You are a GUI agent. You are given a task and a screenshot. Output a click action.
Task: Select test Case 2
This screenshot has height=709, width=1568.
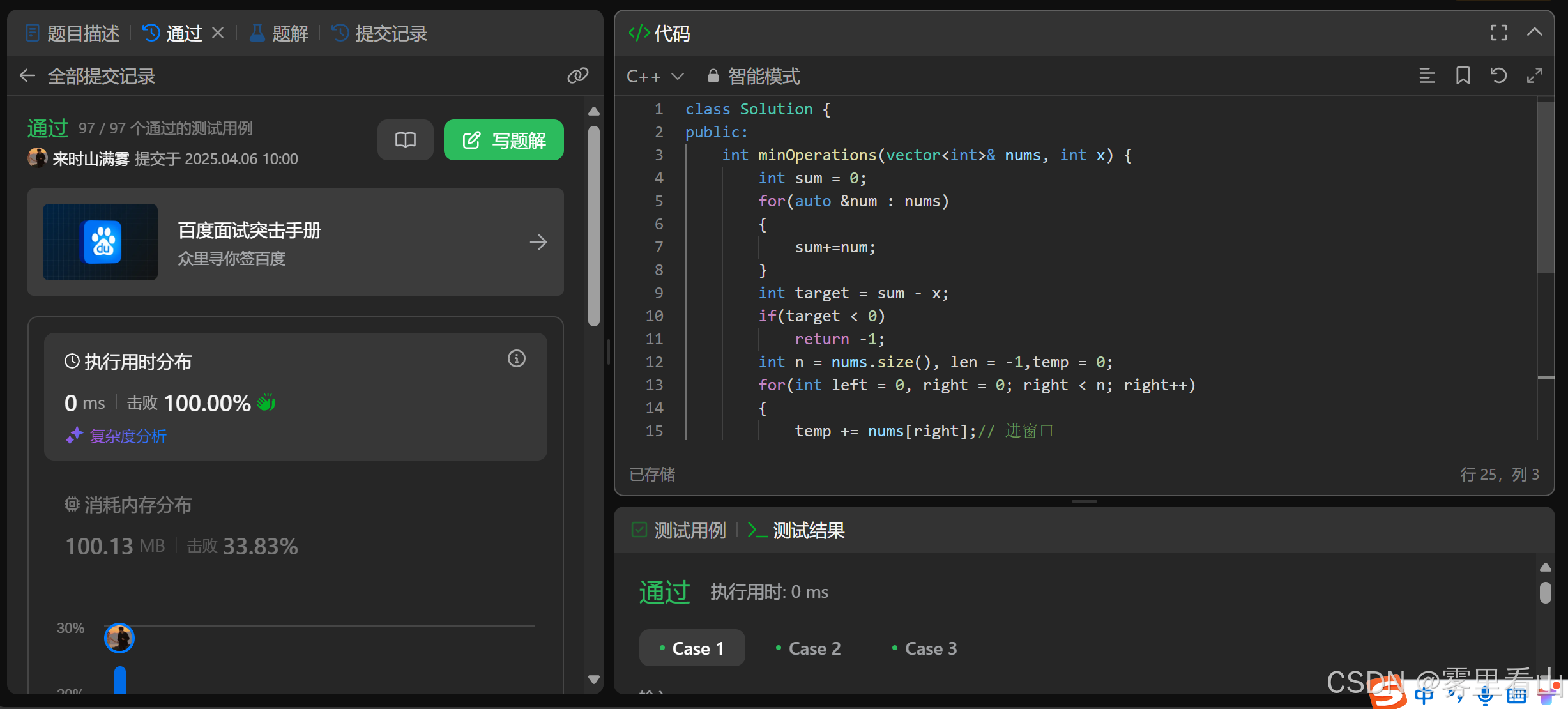click(808, 648)
